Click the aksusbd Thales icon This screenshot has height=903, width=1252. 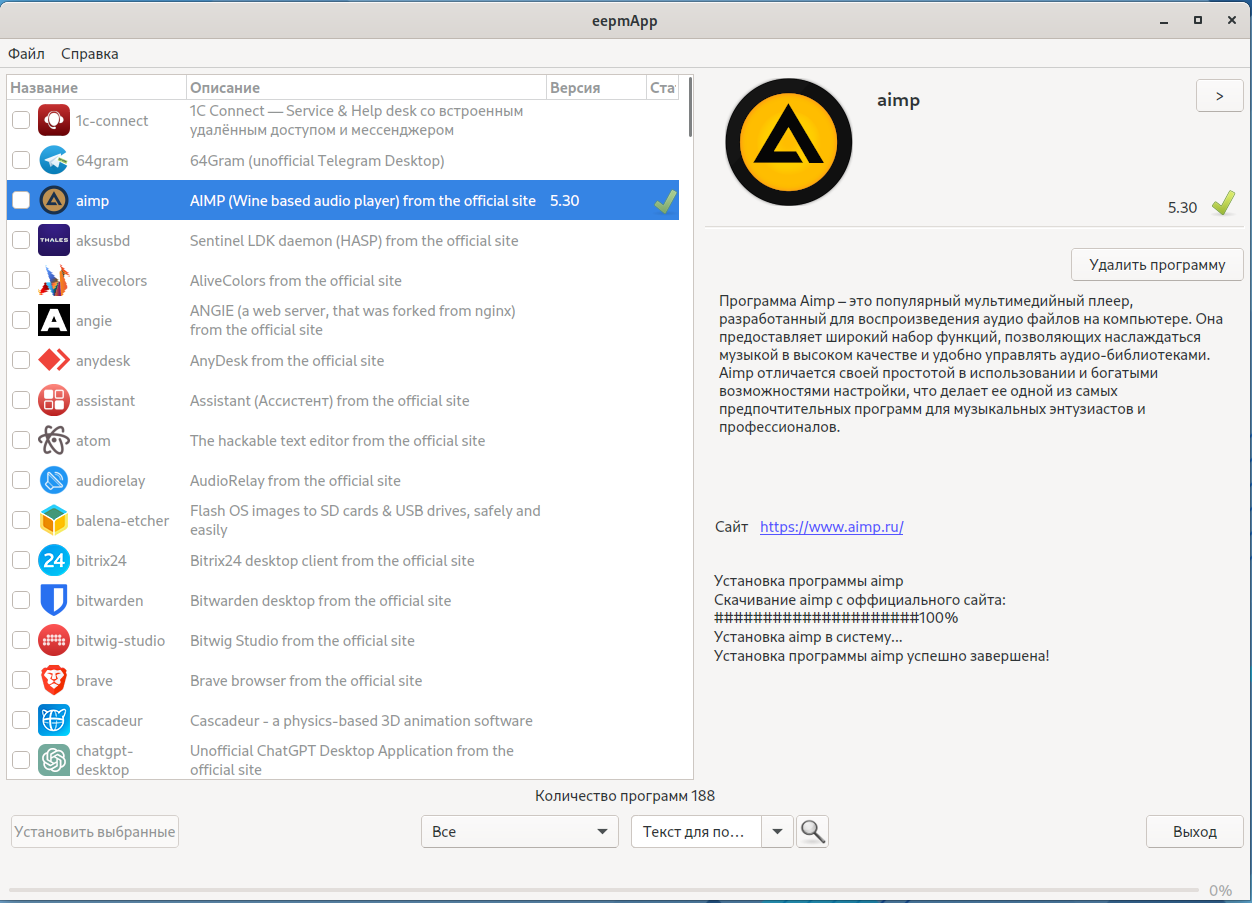54,240
